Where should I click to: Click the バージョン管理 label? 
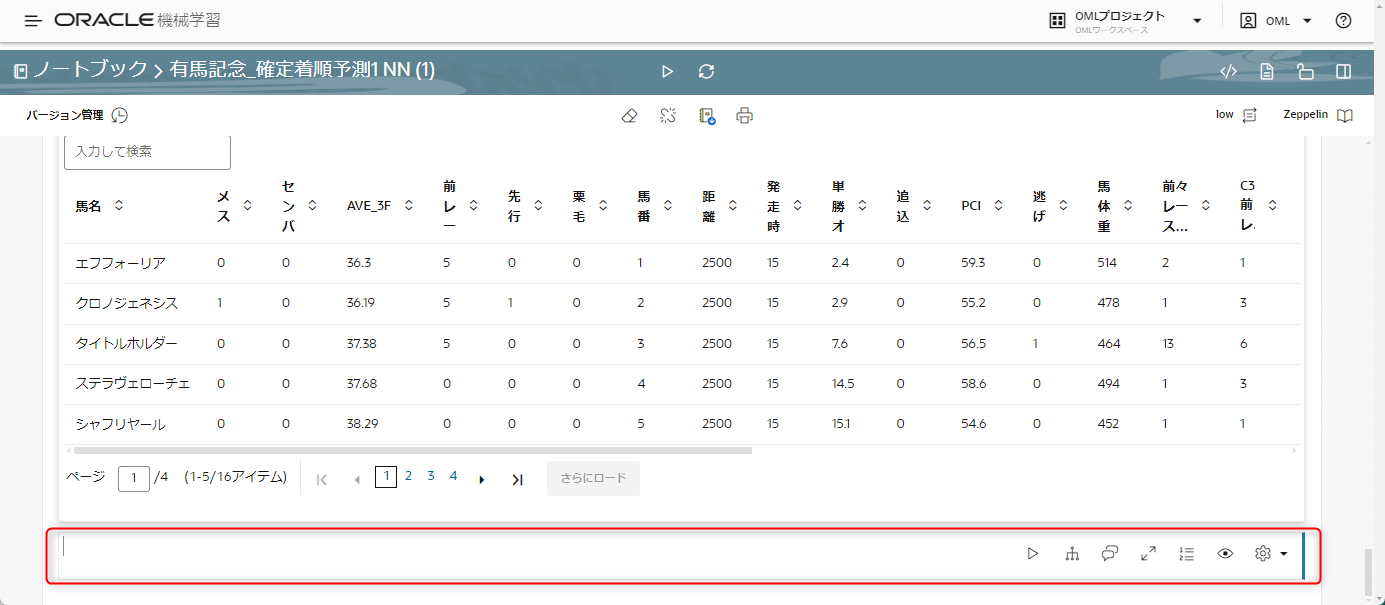[65, 115]
